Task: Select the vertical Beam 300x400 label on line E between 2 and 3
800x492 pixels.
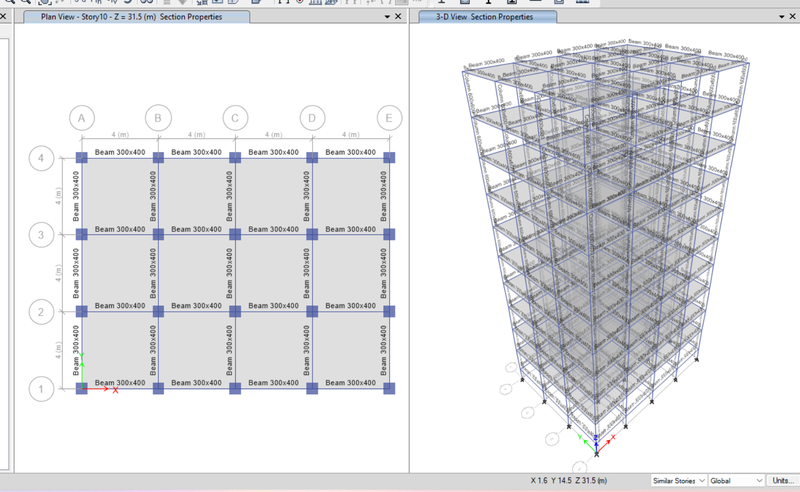Action: 384,273
